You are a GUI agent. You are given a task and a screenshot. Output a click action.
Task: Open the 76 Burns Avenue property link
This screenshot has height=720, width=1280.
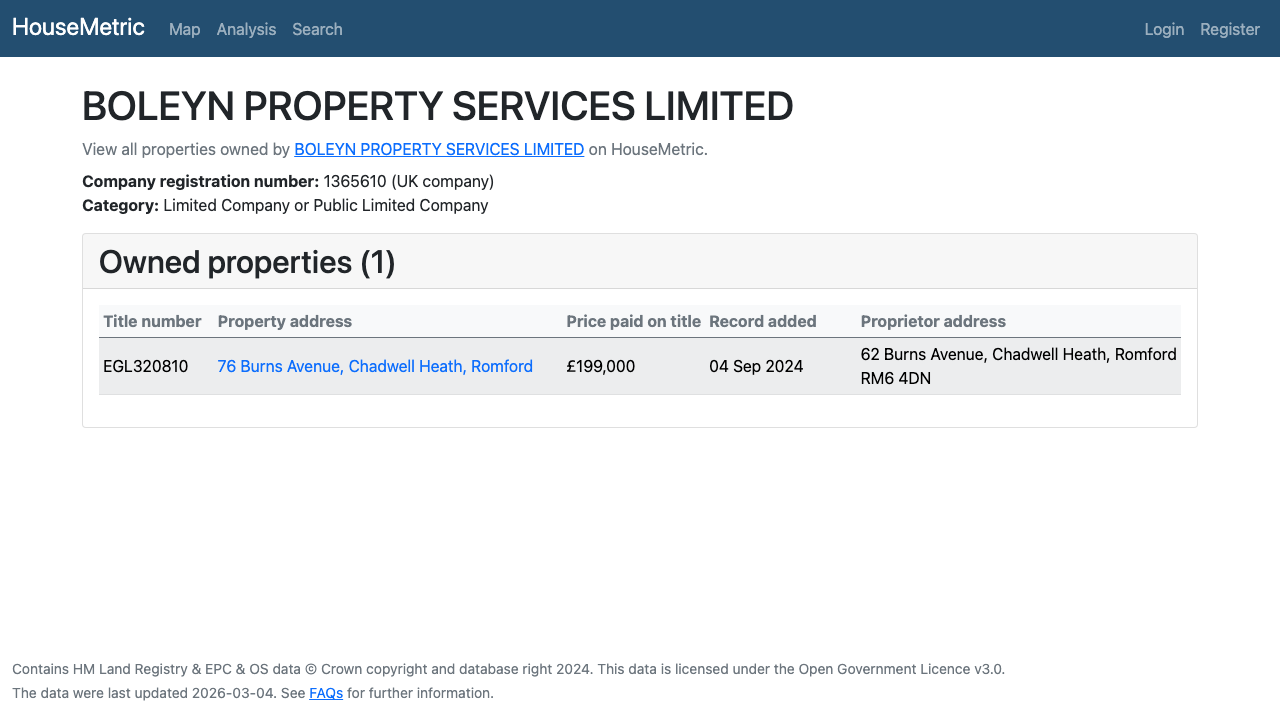375,366
